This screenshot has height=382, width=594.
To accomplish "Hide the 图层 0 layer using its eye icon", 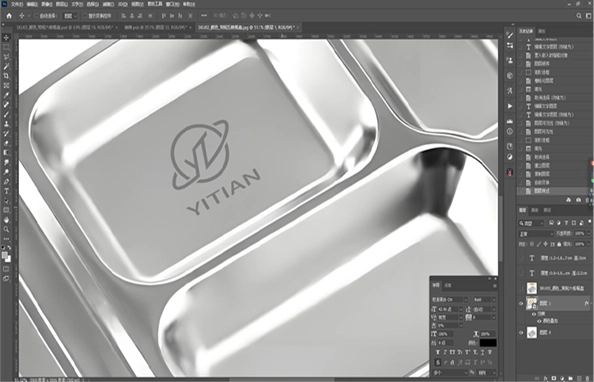I will tap(521, 333).
